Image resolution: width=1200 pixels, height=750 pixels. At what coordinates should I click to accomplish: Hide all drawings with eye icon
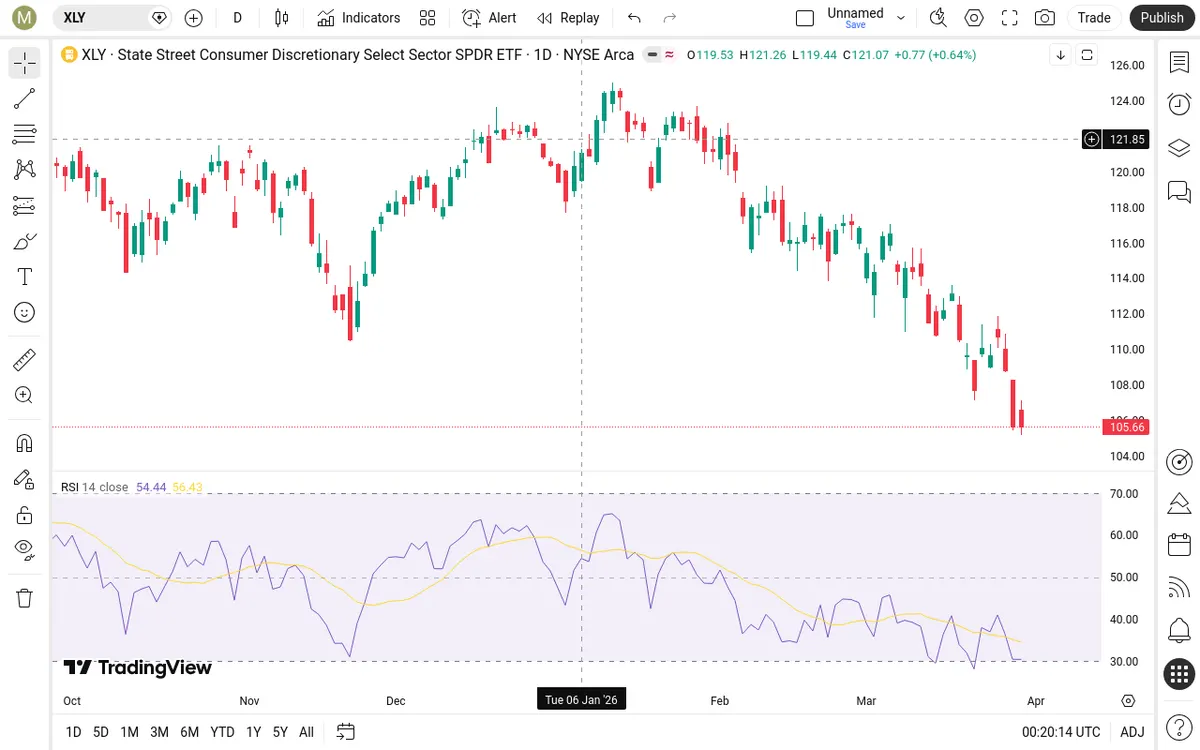[x=25, y=549]
